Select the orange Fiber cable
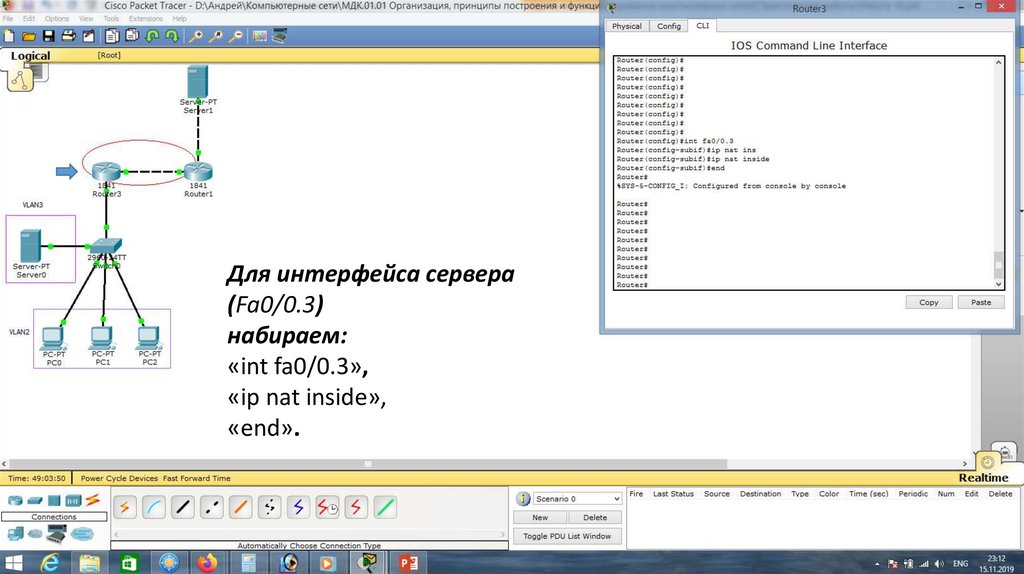 [240, 507]
